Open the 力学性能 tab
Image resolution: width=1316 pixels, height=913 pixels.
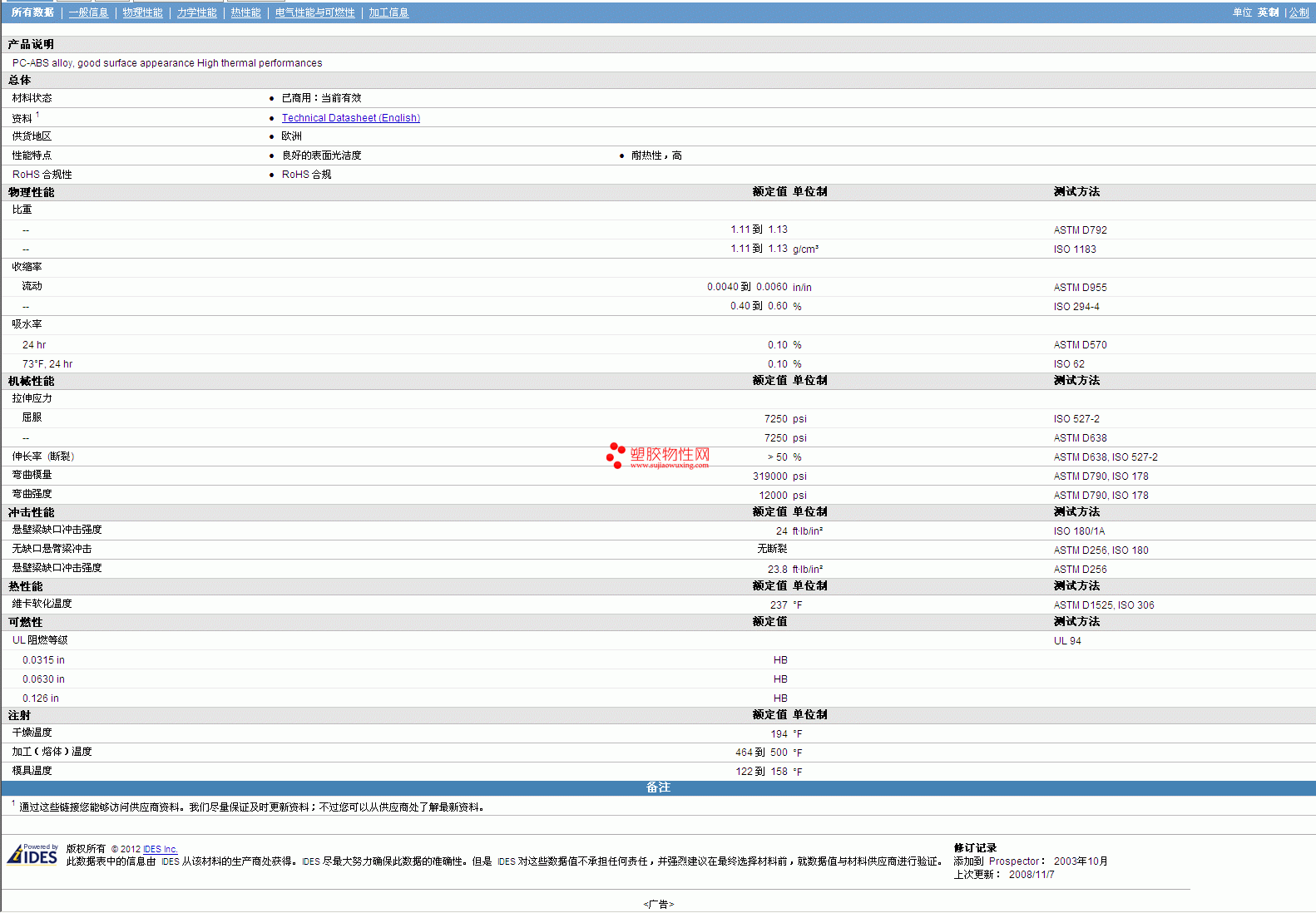coord(196,12)
